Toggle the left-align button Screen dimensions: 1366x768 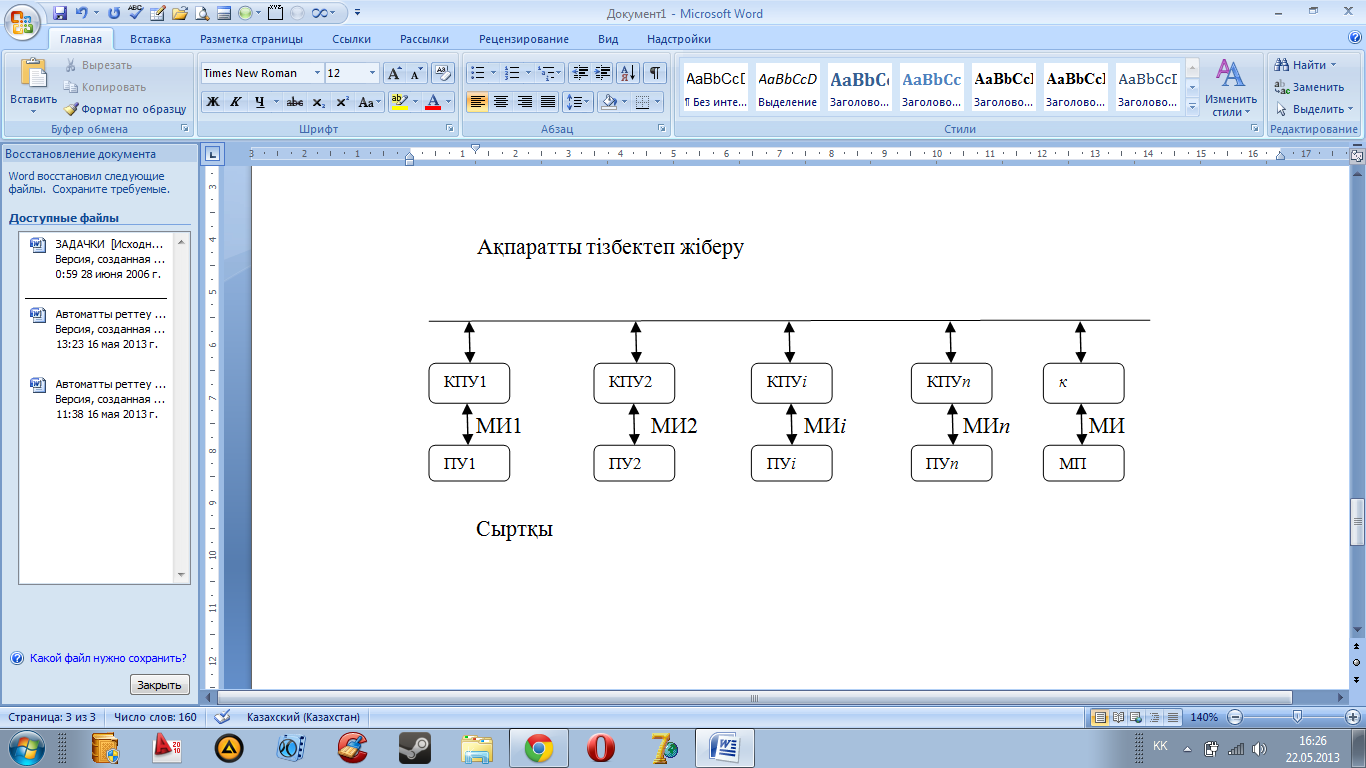click(x=478, y=102)
